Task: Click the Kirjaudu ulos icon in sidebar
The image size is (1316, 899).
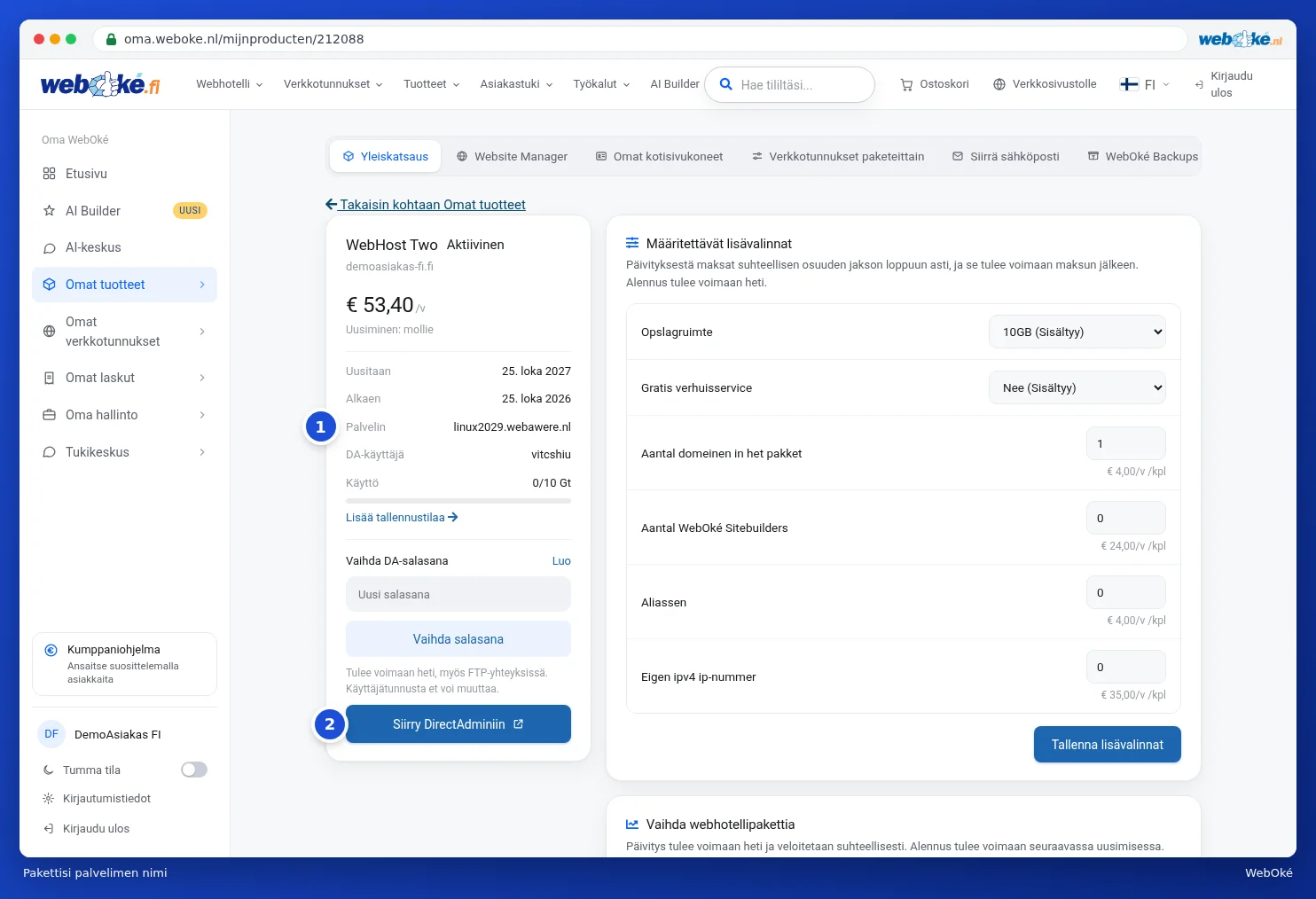Action: 49,829
